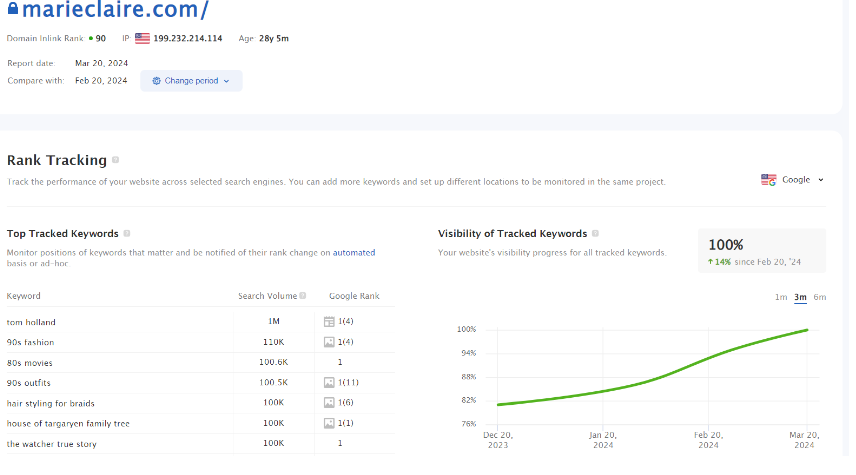The height and width of the screenshot is (475, 856).
Task: Select the watcher true story keyword
Action: click(52, 444)
